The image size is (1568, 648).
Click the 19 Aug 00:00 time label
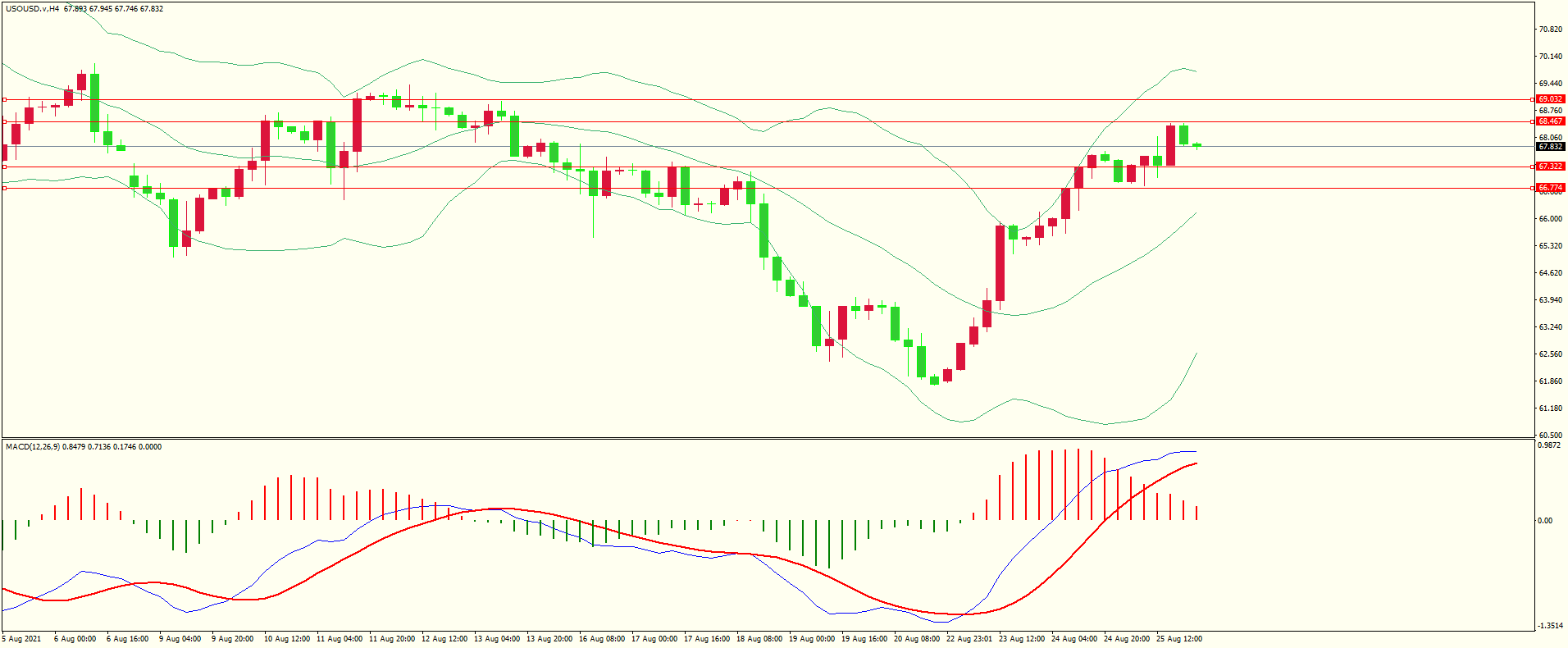point(812,639)
